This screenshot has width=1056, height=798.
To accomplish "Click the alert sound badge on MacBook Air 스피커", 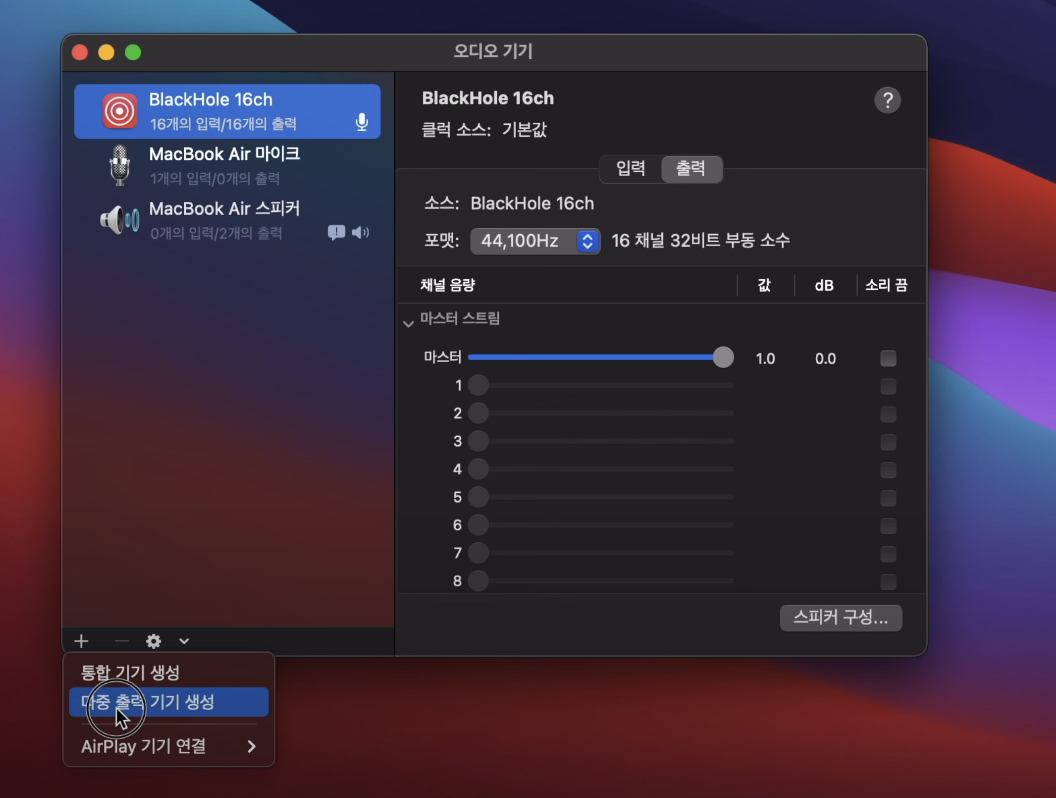I will [336, 233].
